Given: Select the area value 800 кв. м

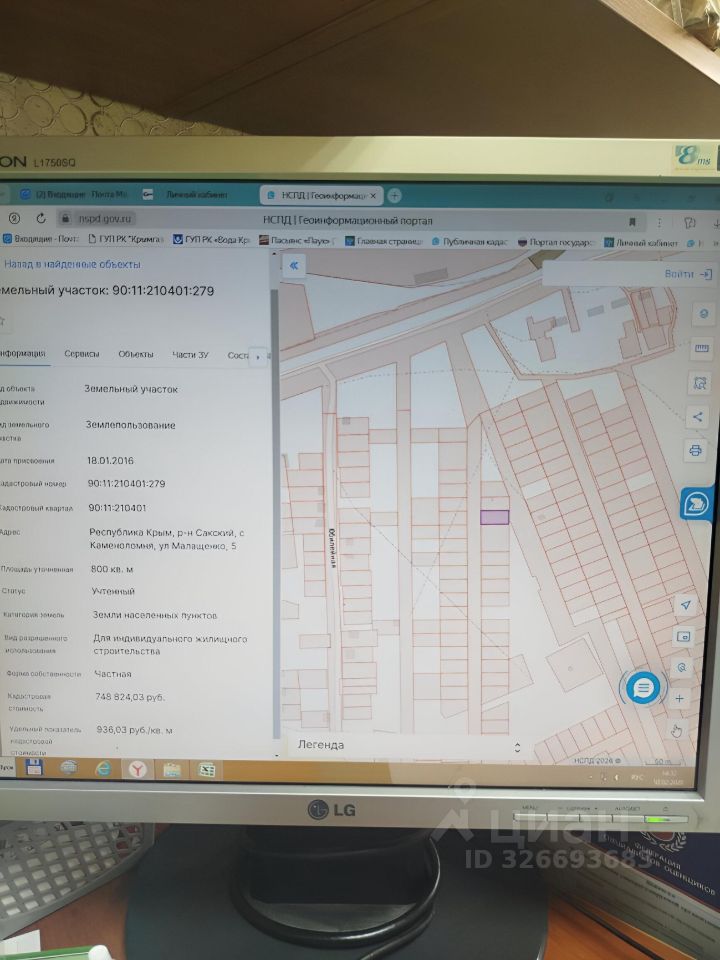Looking at the screenshot, I should [x=112, y=569].
